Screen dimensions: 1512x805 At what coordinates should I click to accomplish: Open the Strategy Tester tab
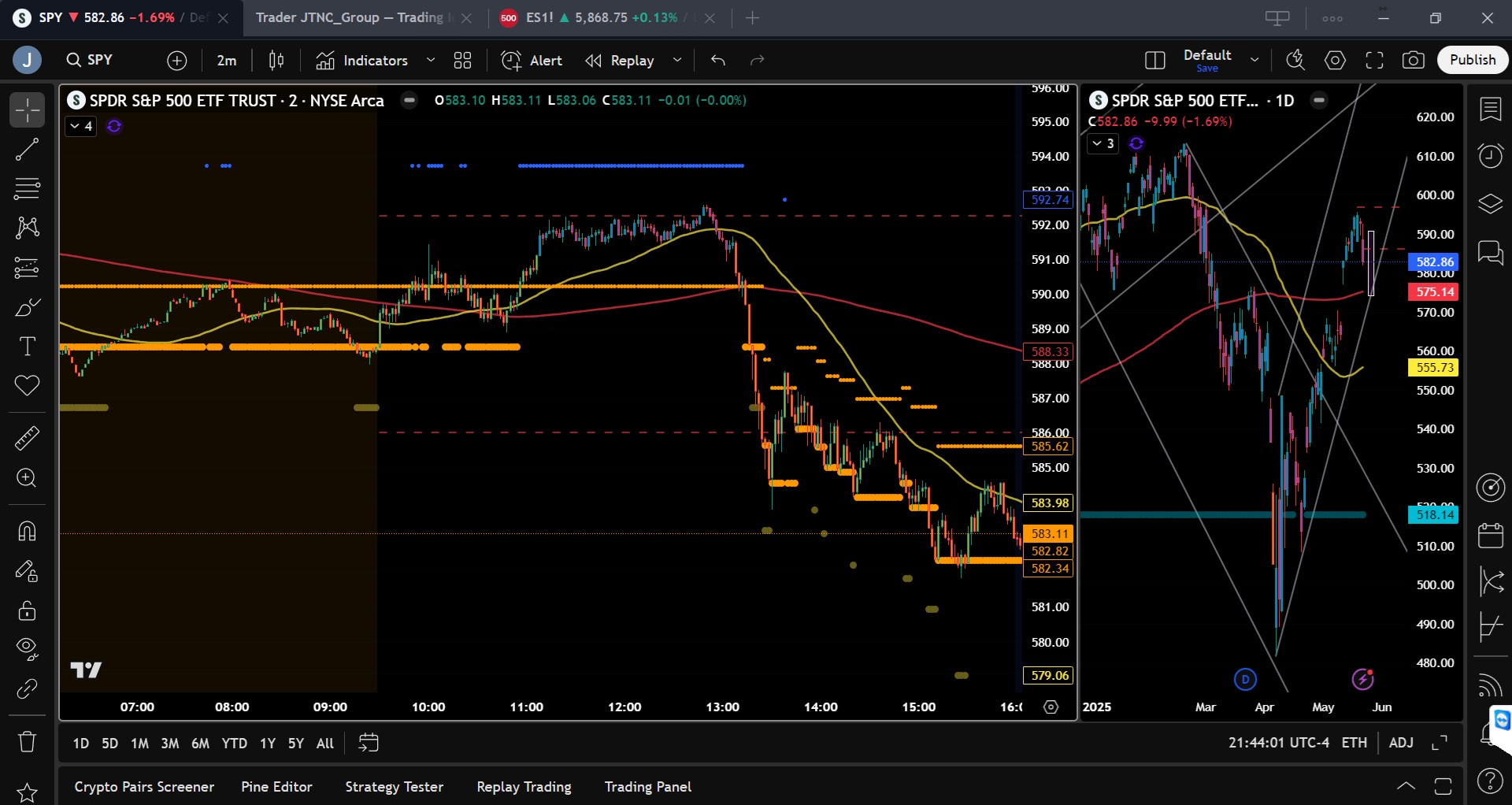pos(394,787)
